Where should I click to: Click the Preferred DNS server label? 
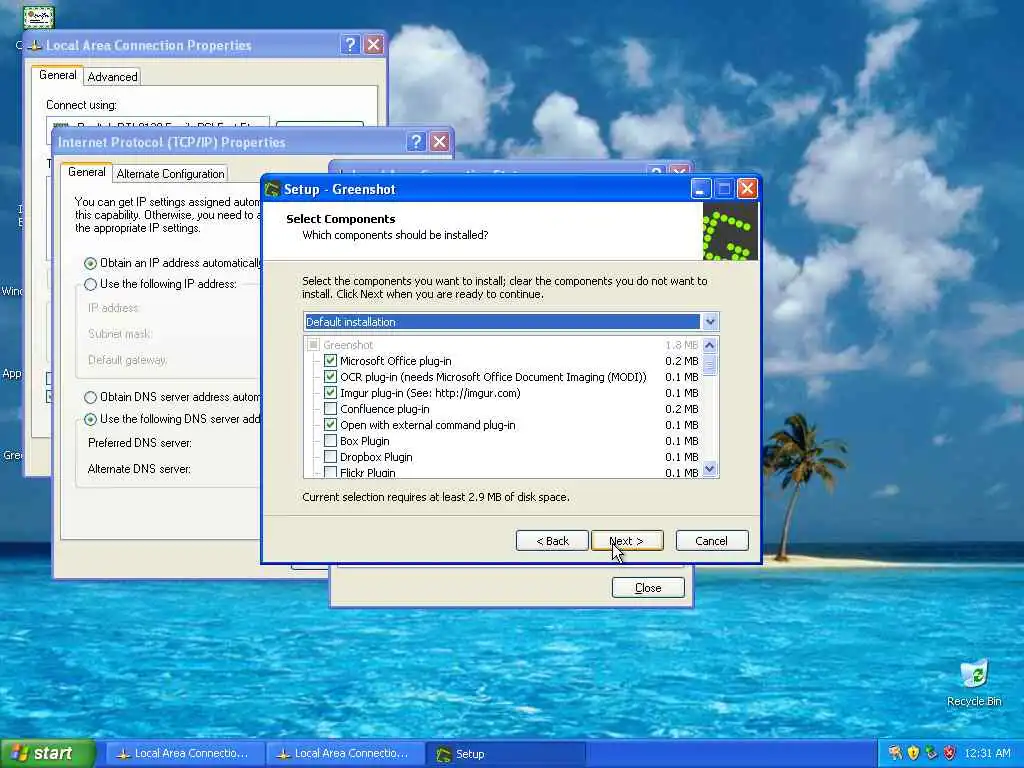pyautogui.click(x=140, y=443)
